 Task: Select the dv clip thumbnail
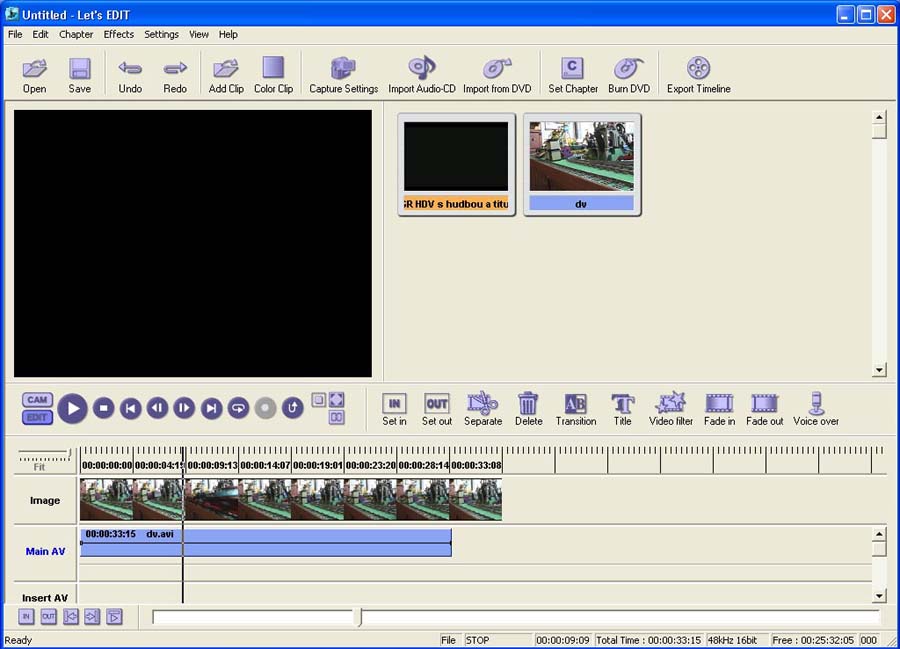coord(581,162)
